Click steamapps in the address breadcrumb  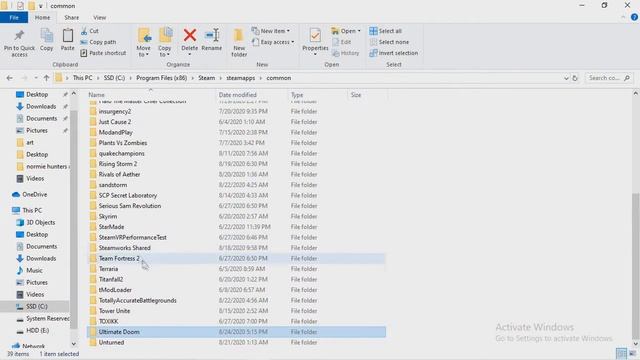pyautogui.click(x=240, y=78)
